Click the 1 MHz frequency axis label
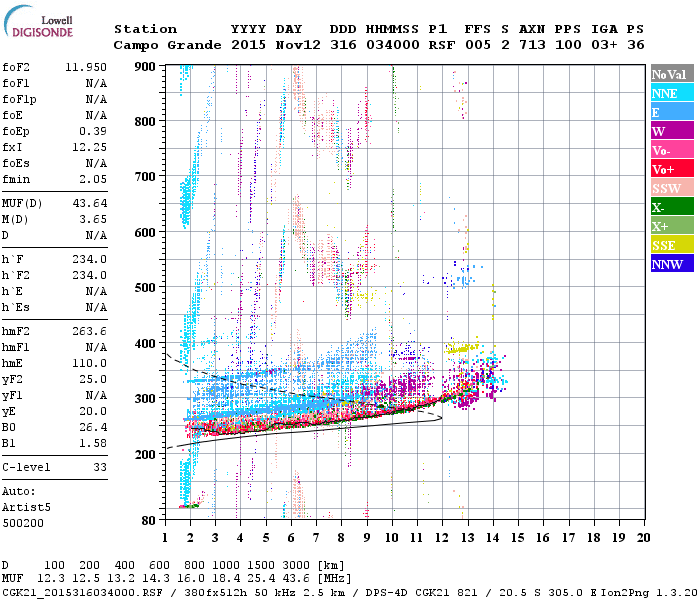Screen dimensions: 700x600 (165, 538)
